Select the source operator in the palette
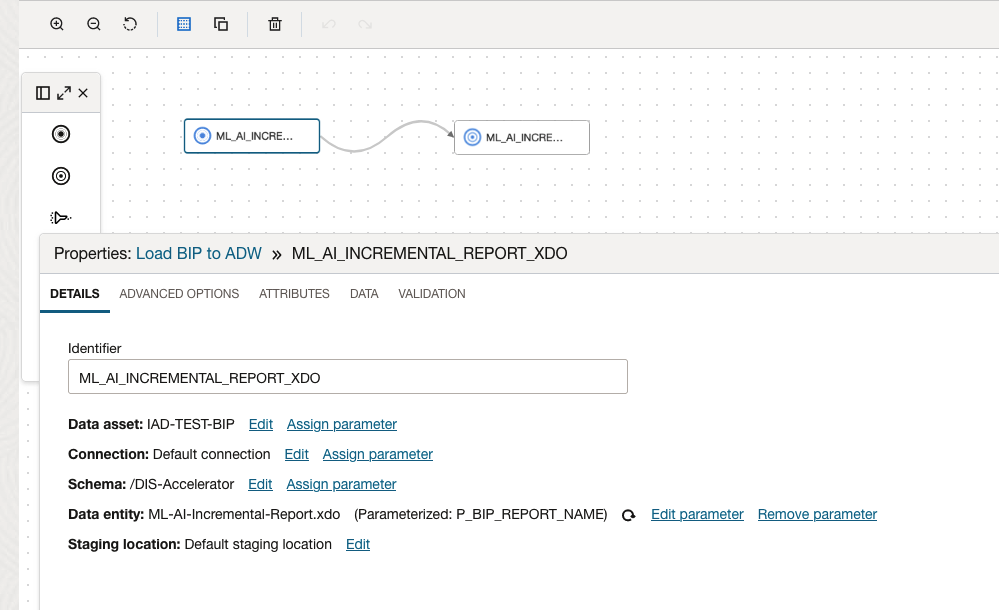 pyautogui.click(x=61, y=133)
